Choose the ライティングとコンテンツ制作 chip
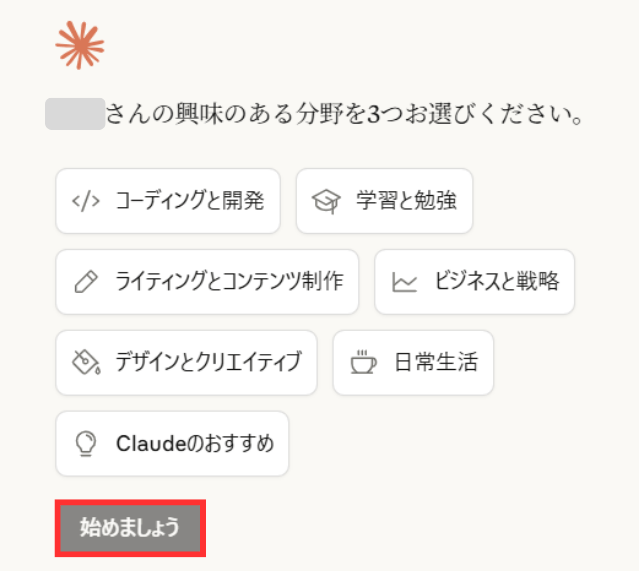 pyautogui.click(x=207, y=282)
